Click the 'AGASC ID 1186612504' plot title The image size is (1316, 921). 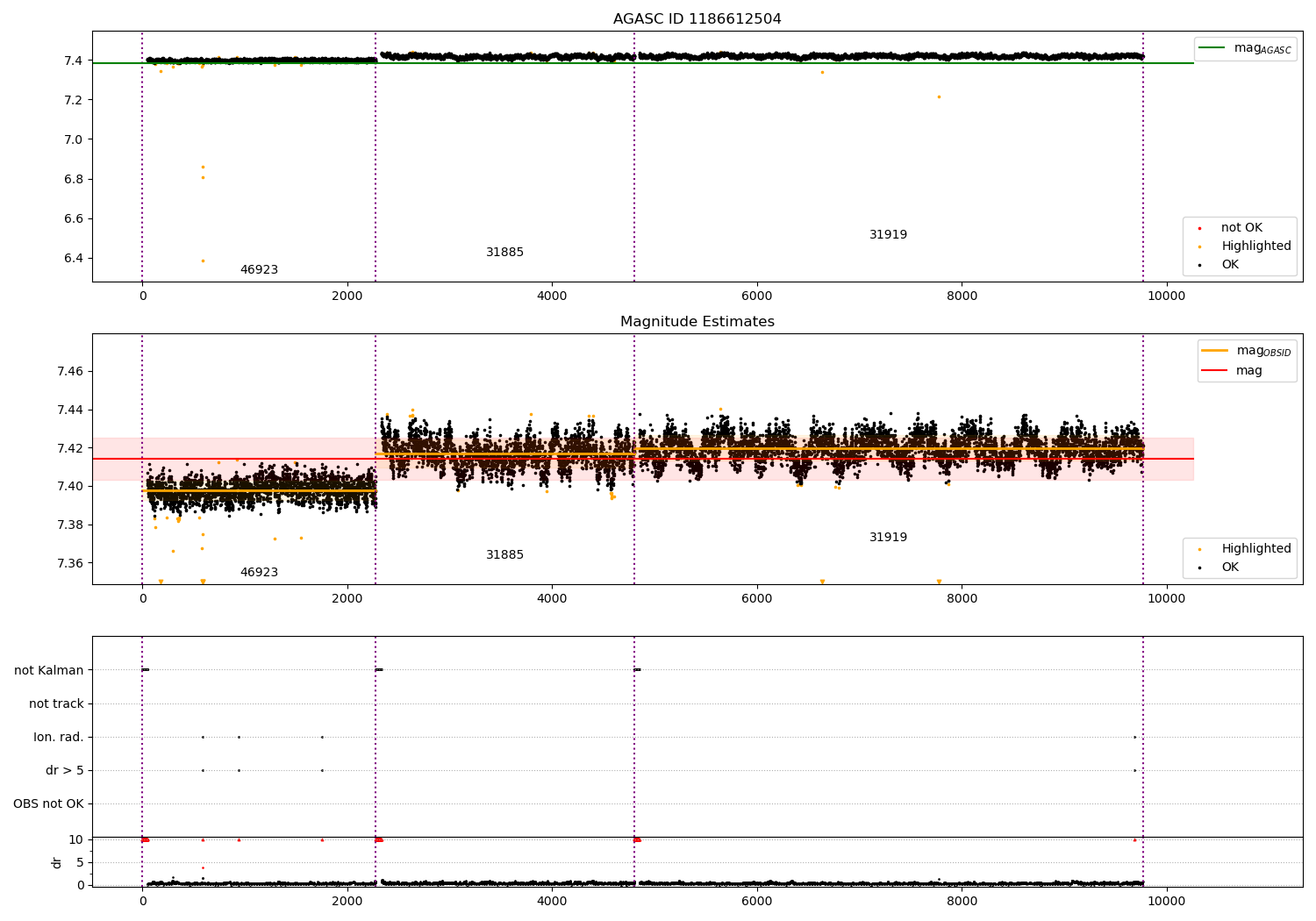point(697,19)
